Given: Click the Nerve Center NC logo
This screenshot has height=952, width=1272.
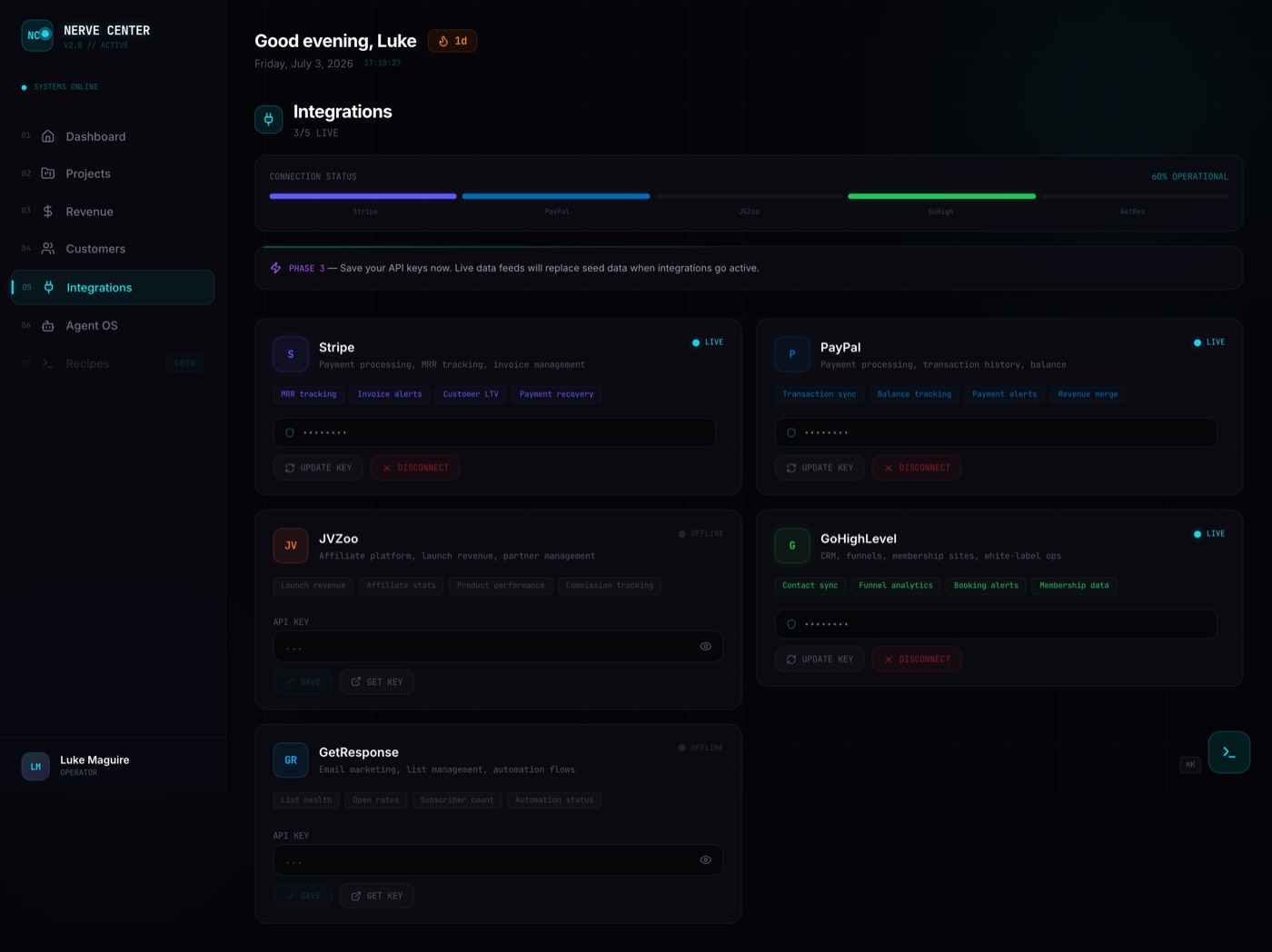Looking at the screenshot, I should point(37,35).
